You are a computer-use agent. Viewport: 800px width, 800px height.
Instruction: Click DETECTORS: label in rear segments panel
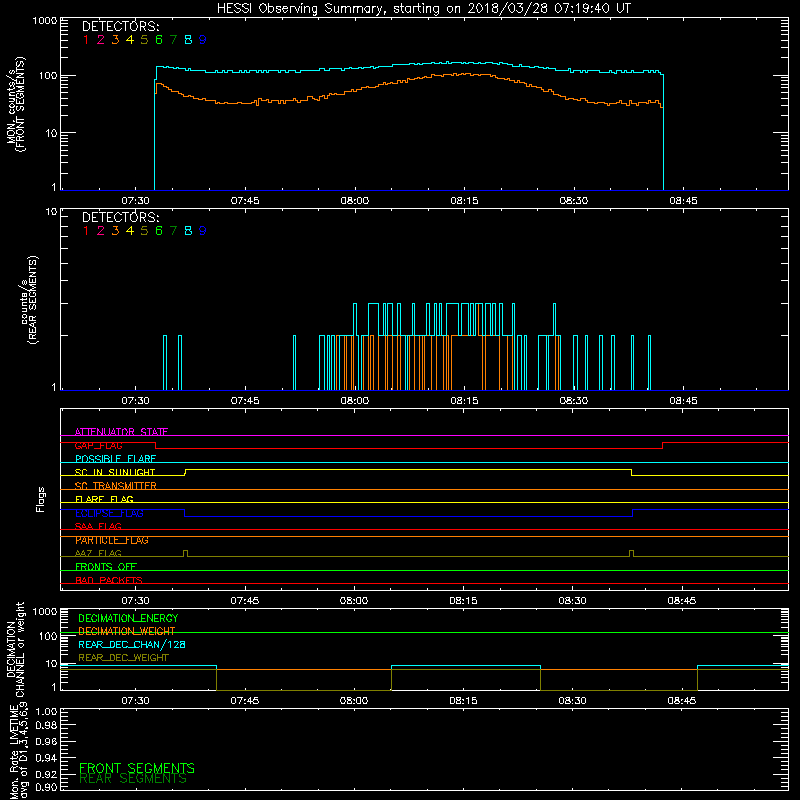[121, 218]
